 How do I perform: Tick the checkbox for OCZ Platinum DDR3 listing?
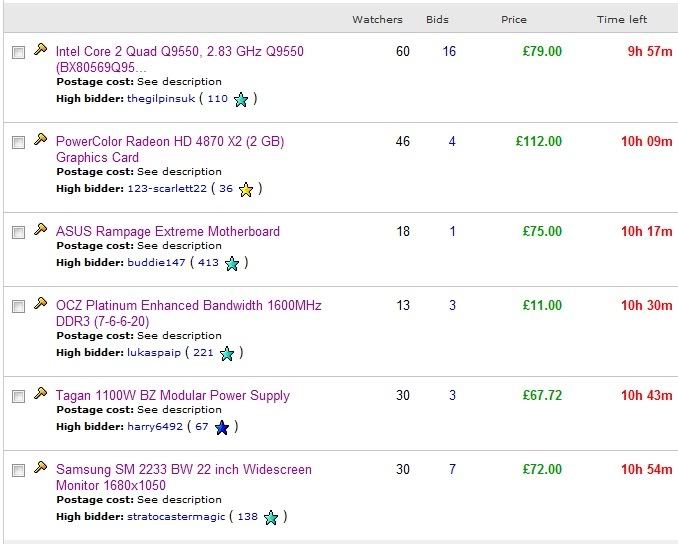pyautogui.click(x=19, y=307)
